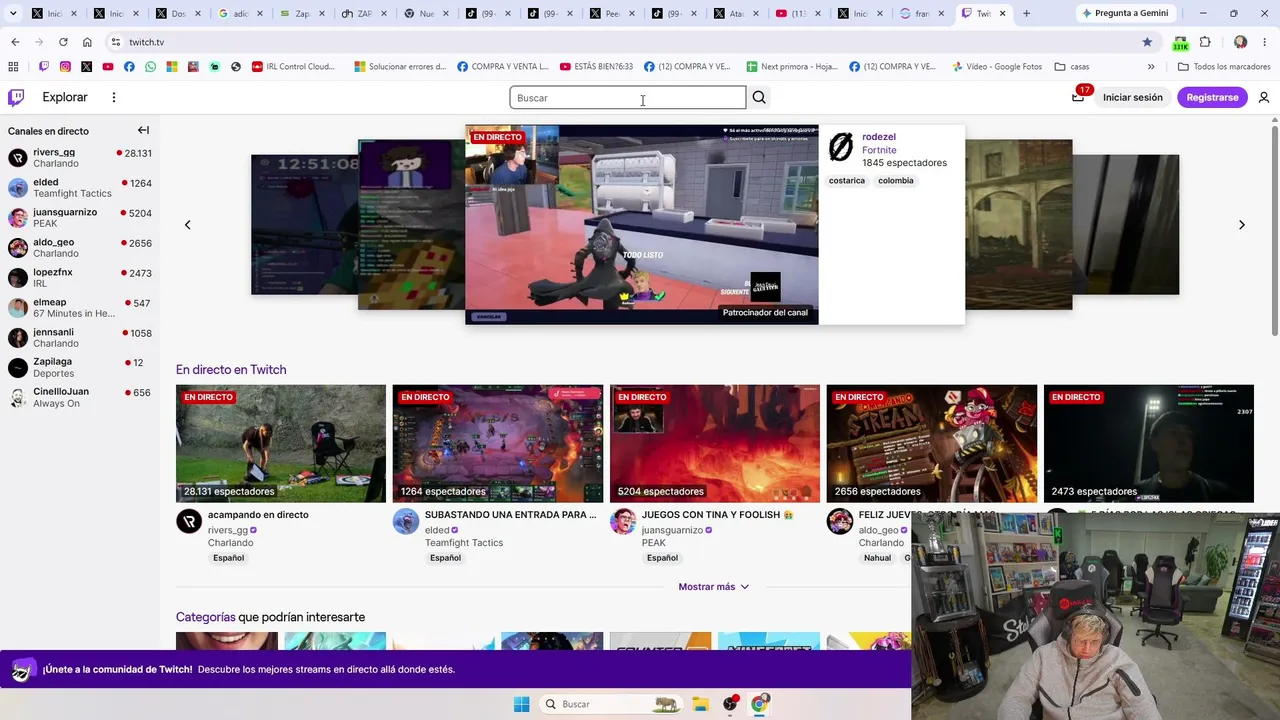Click the Twitch logo home icon
The height and width of the screenshot is (720, 1280).
pyautogui.click(x=16, y=97)
